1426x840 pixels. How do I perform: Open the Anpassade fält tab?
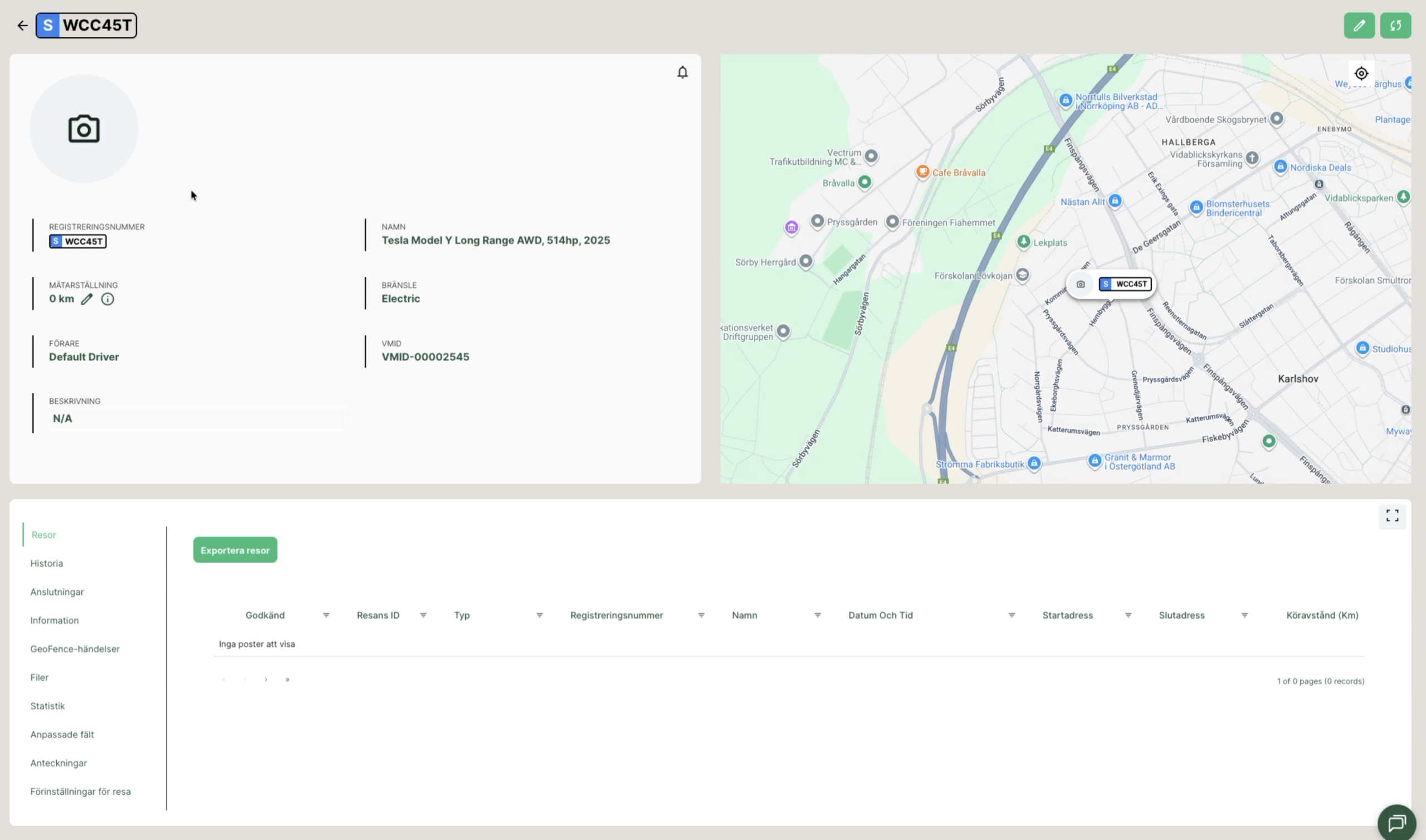click(x=62, y=735)
